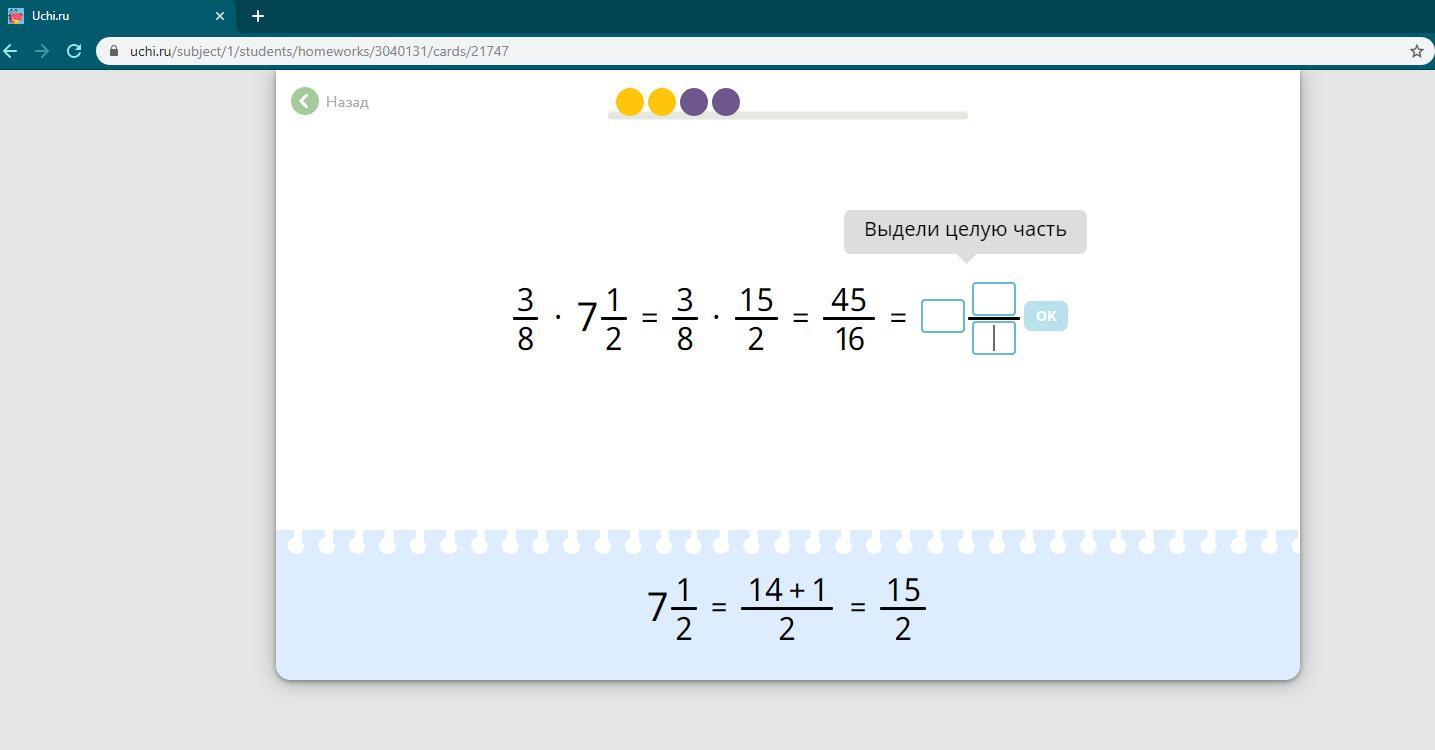Click the browser forward arrow
The width and height of the screenshot is (1435, 750).
(42, 51)
